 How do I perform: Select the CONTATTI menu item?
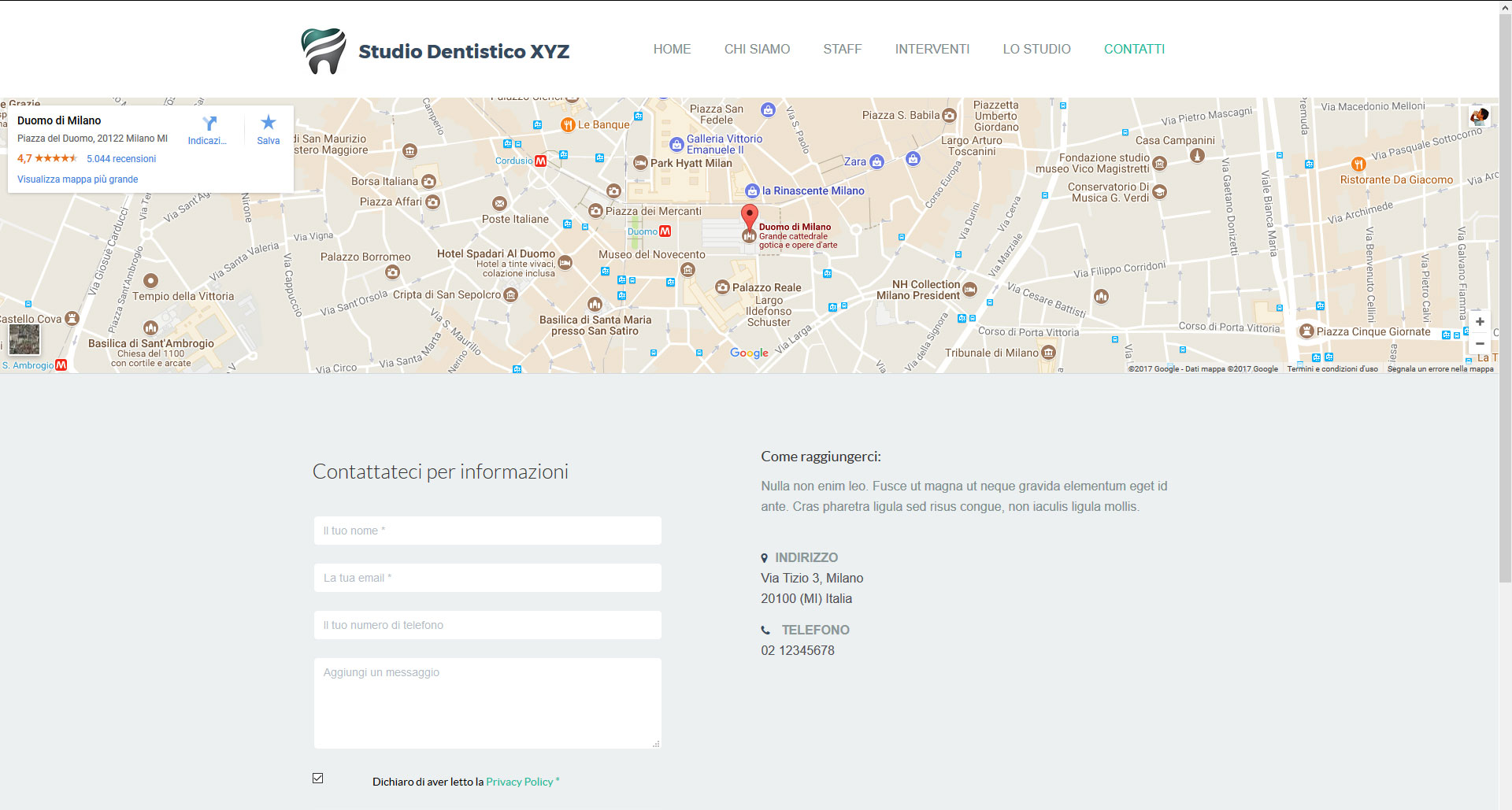pos(1134,49)
